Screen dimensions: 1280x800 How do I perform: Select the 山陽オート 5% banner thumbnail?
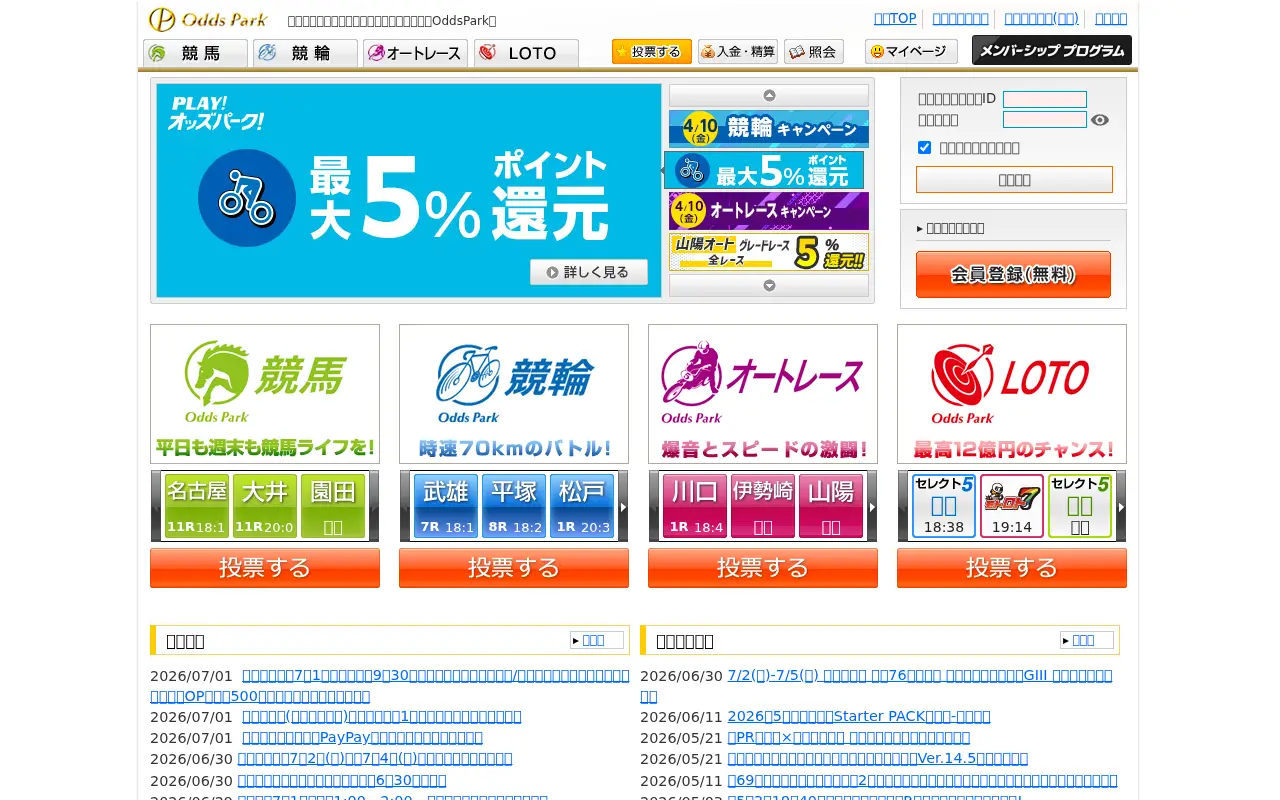(768, 252)
